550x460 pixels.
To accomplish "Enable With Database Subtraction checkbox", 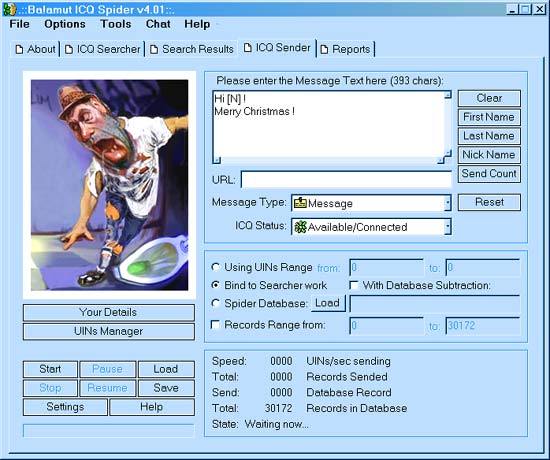I will point(354,285).
